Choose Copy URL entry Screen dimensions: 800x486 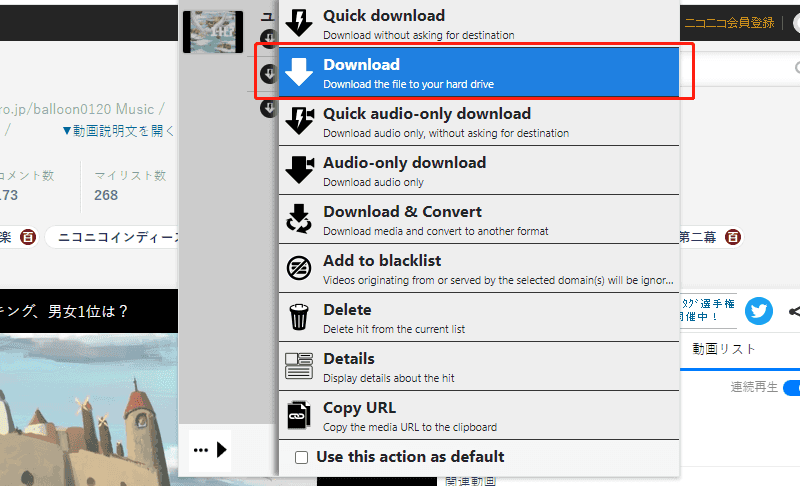pyautogui.click(x=479, y=415)
